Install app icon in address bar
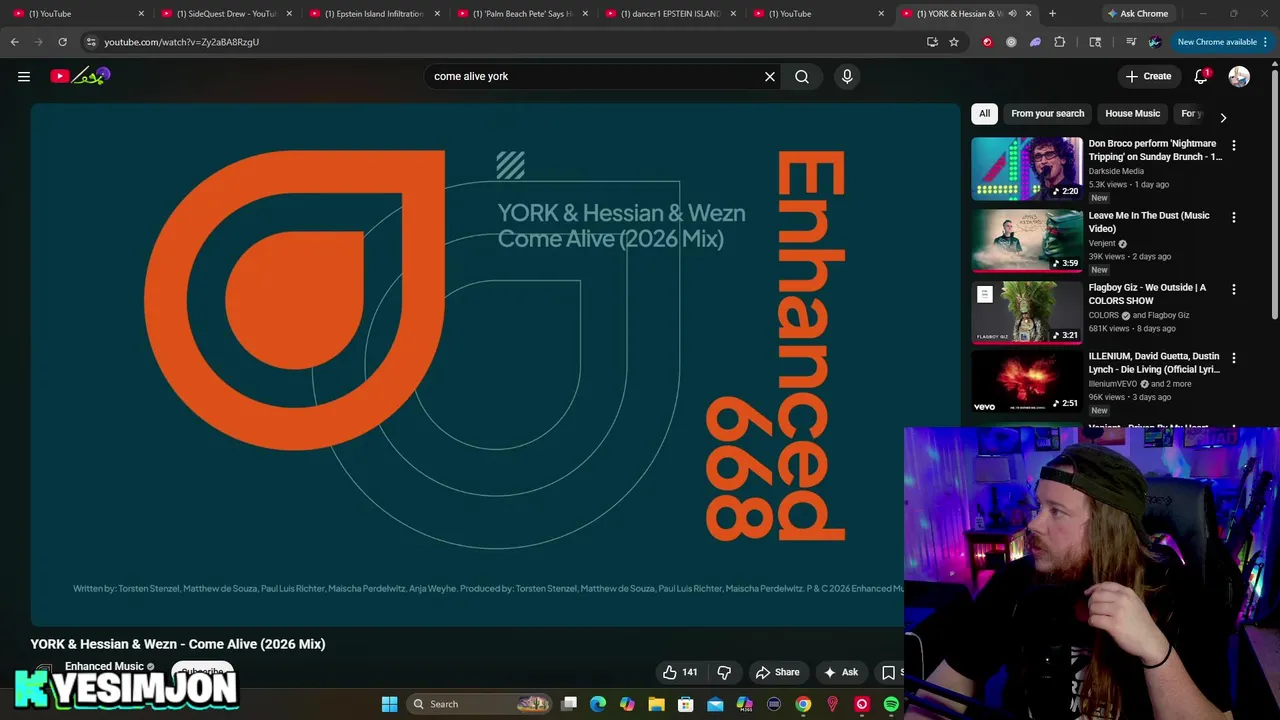 click(x=932, y=42)
